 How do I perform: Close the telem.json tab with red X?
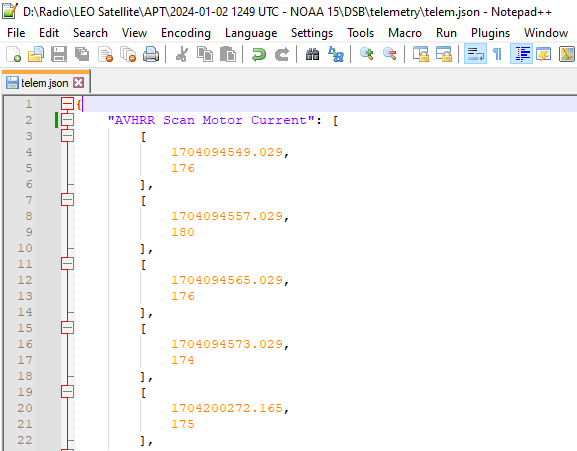pos(78,83)
